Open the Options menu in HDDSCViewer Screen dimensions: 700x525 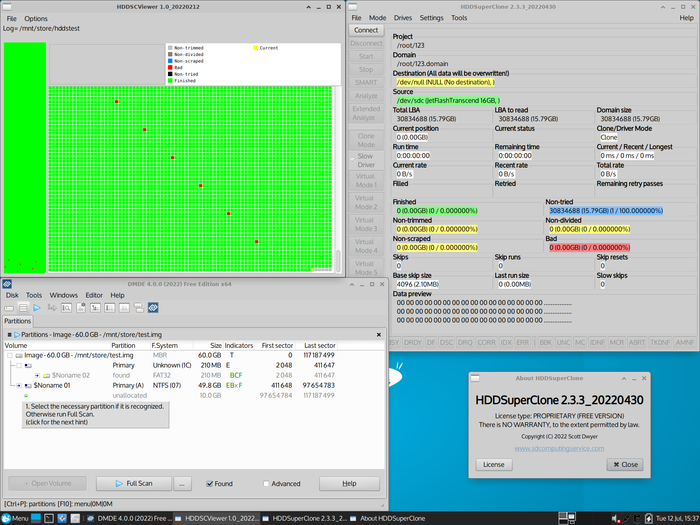pyautogui.click(x=36, y=19)
